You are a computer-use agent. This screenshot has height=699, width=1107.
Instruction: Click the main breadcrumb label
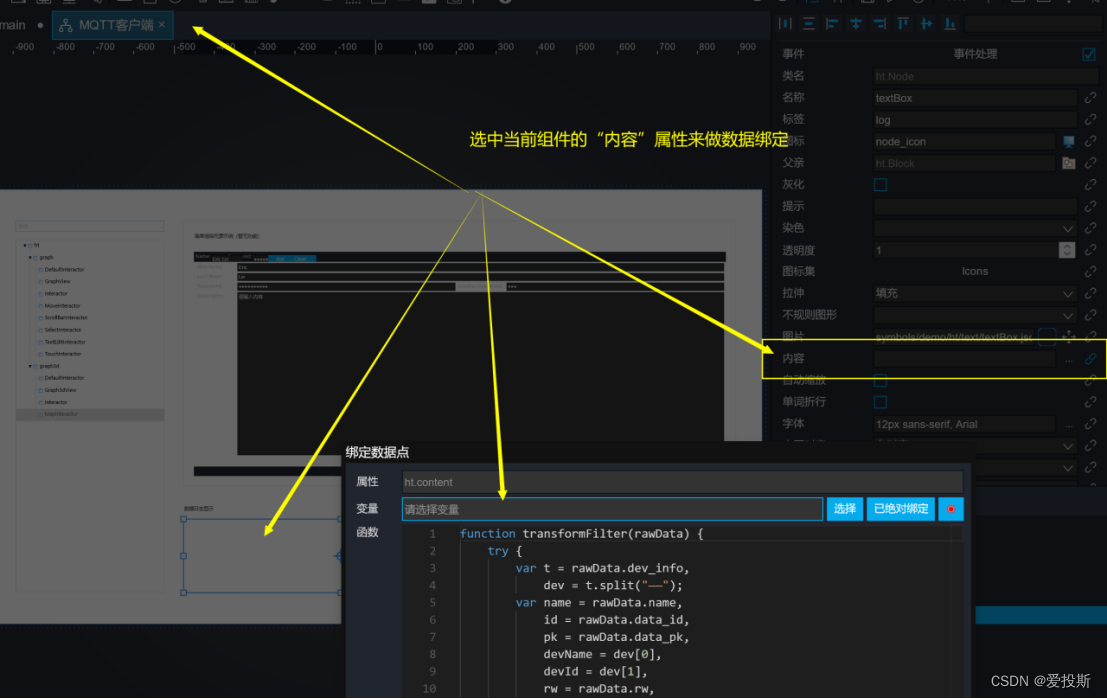13,25
